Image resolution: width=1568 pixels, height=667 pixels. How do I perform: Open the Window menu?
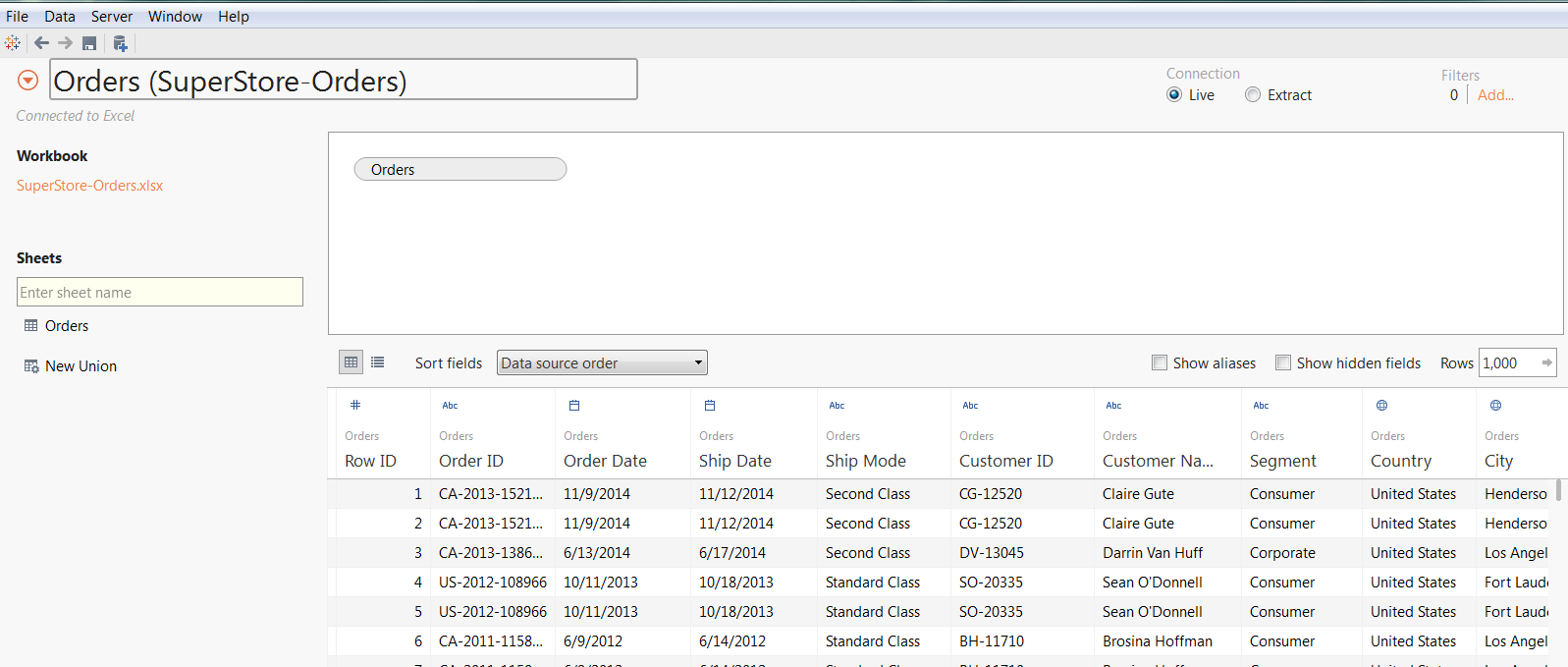pos(175,16)
